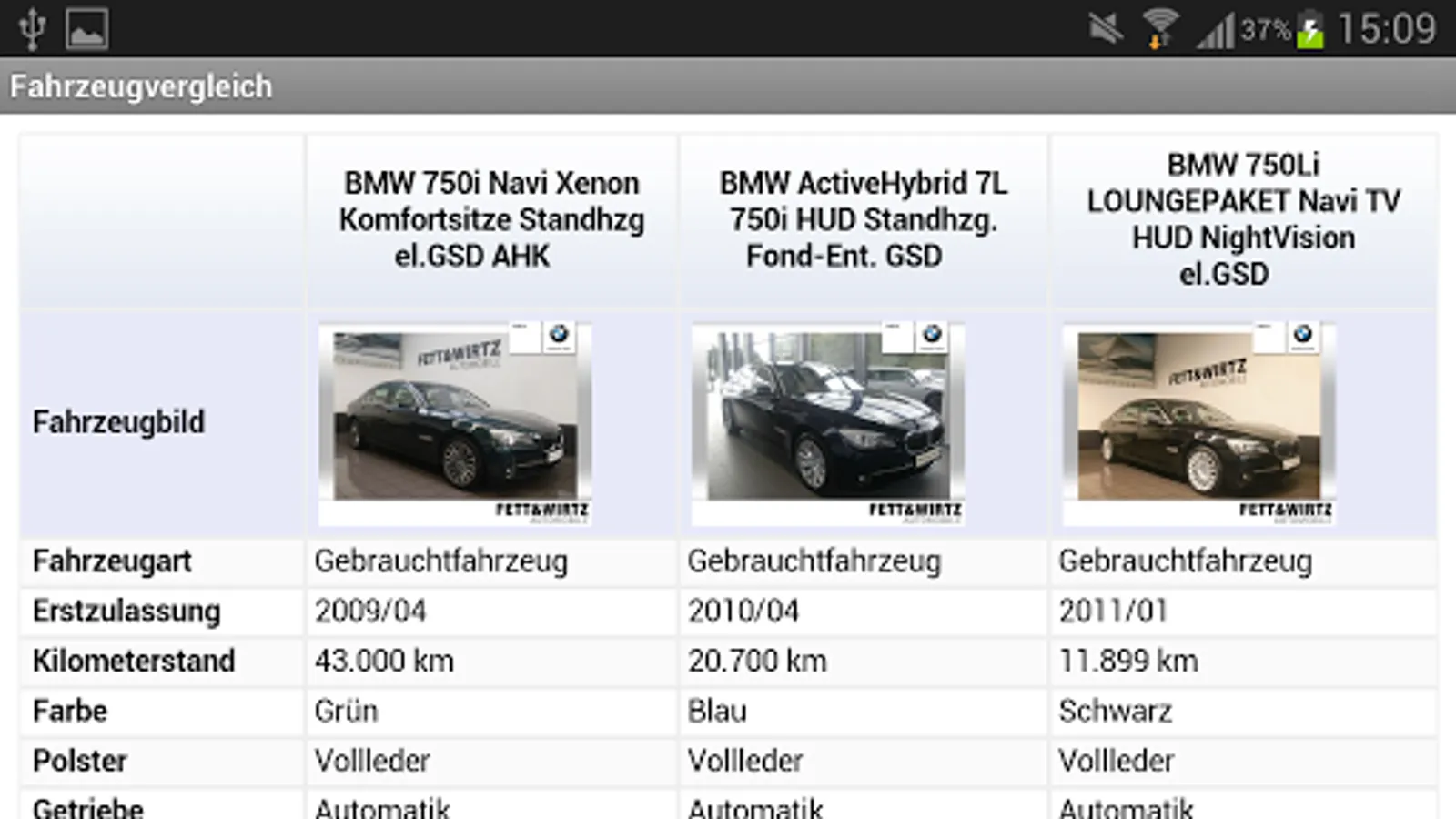
Task: Tap the 2010/04 Erstzulassung value
Action: click(743, 611)
